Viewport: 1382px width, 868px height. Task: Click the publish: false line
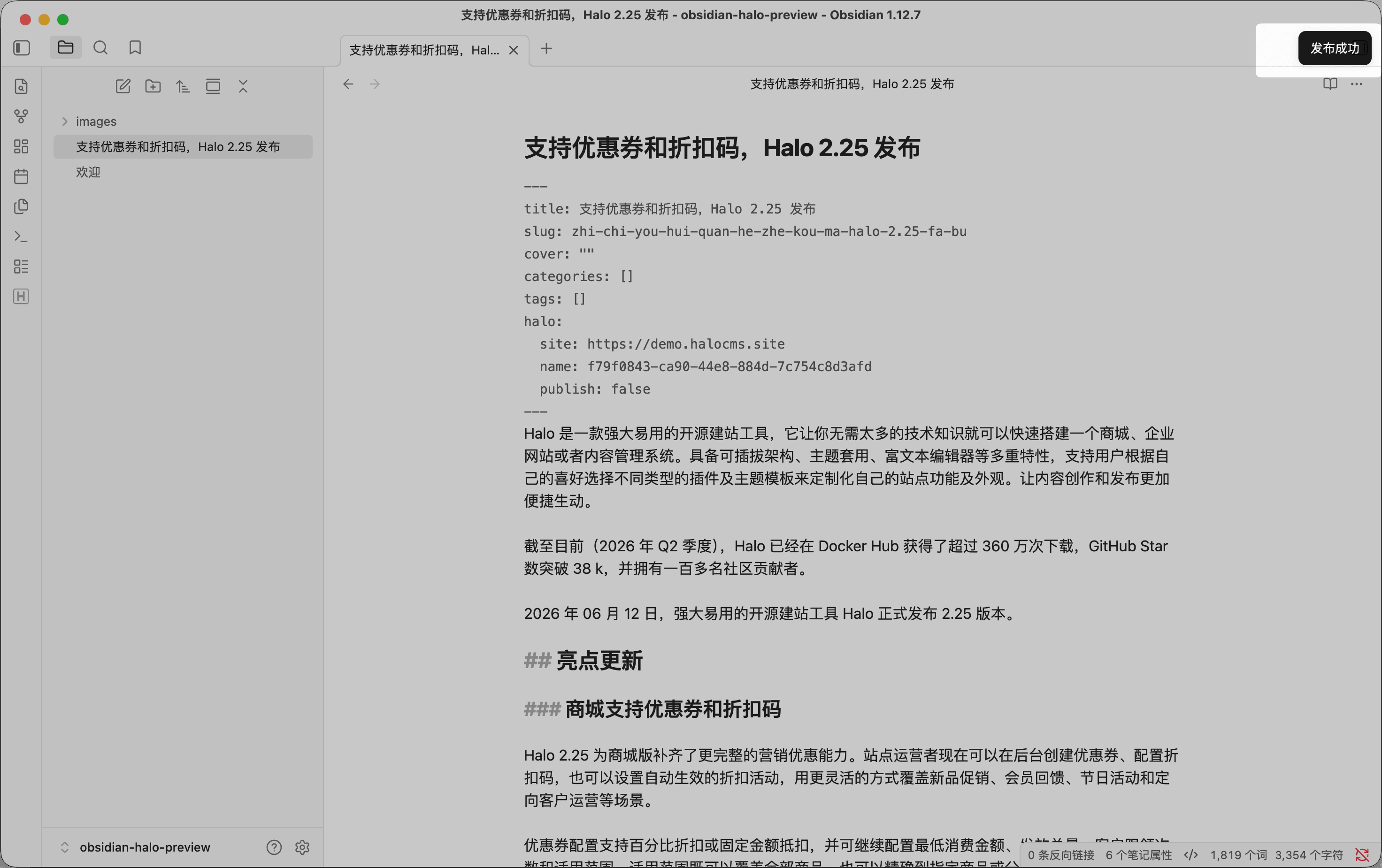(595, 389)
